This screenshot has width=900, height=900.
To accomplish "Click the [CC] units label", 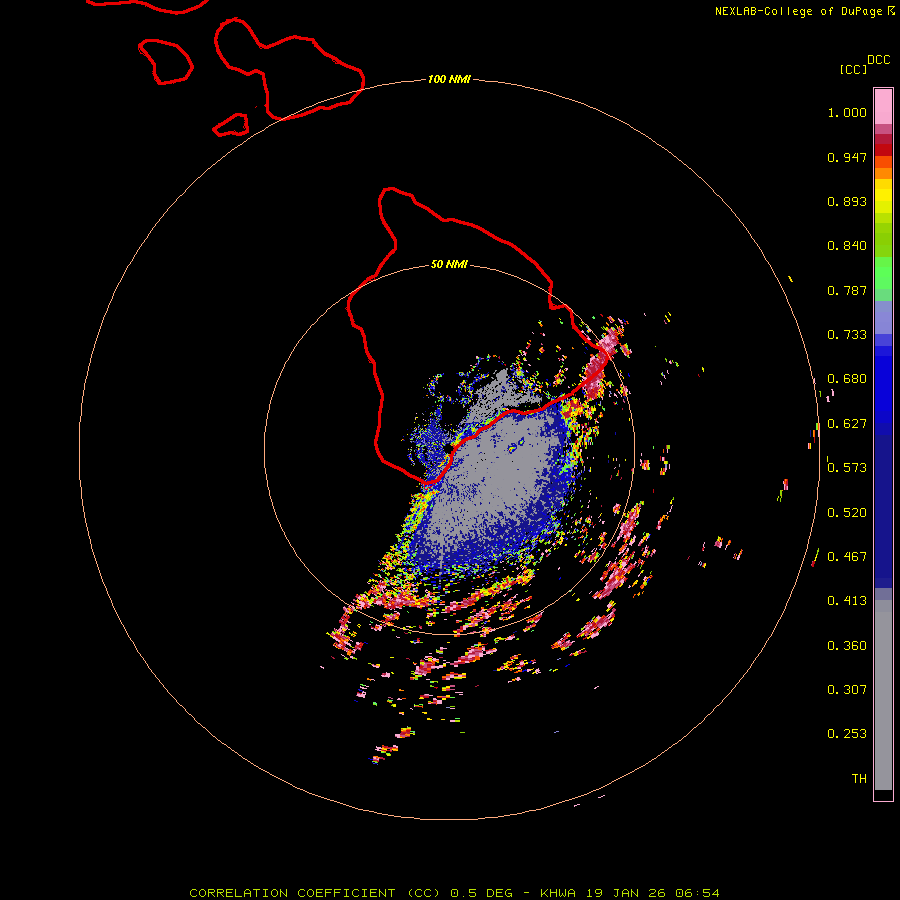I will point(853,69).
